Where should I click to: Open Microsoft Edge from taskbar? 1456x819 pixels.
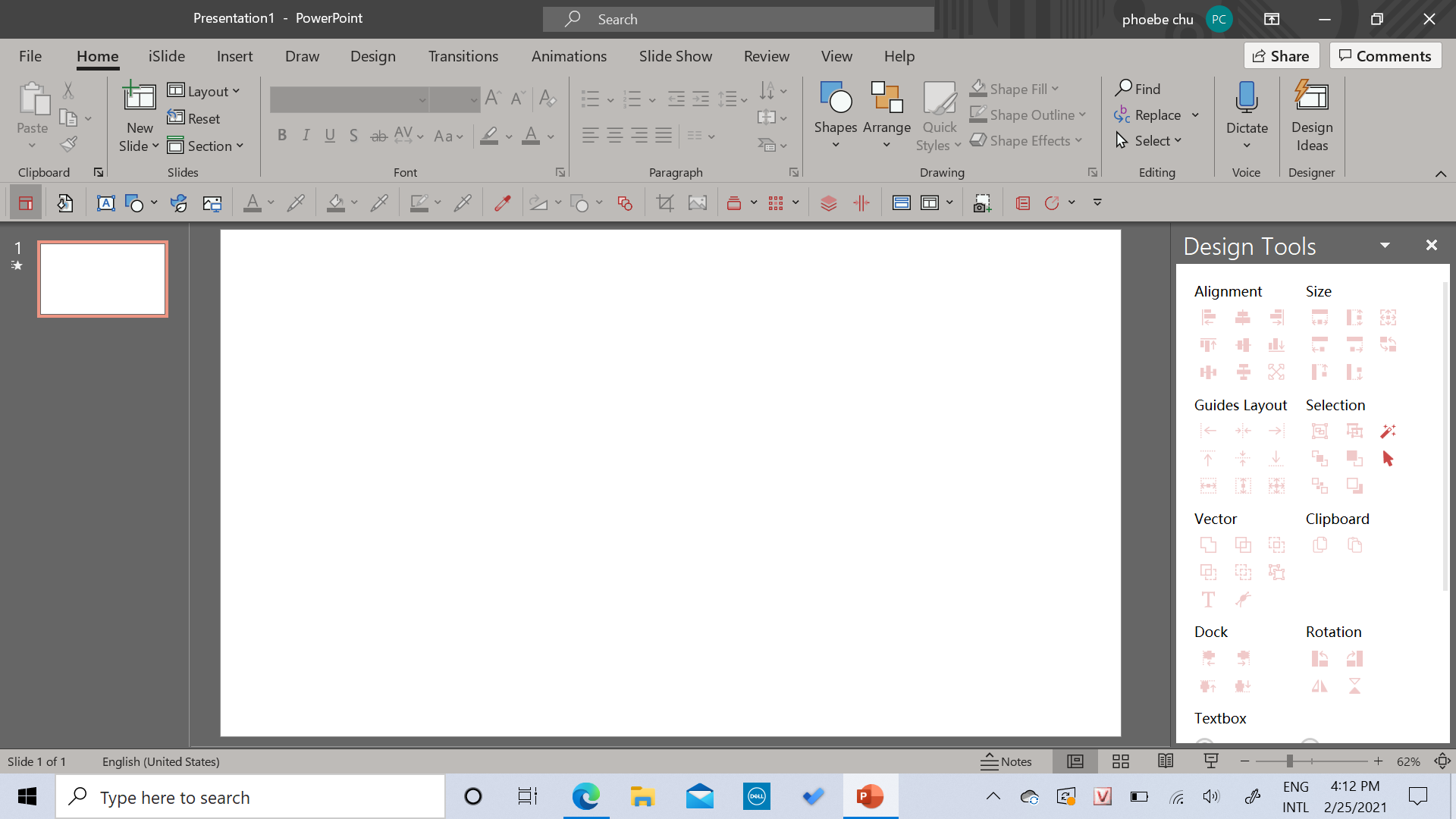coord(585,797)
